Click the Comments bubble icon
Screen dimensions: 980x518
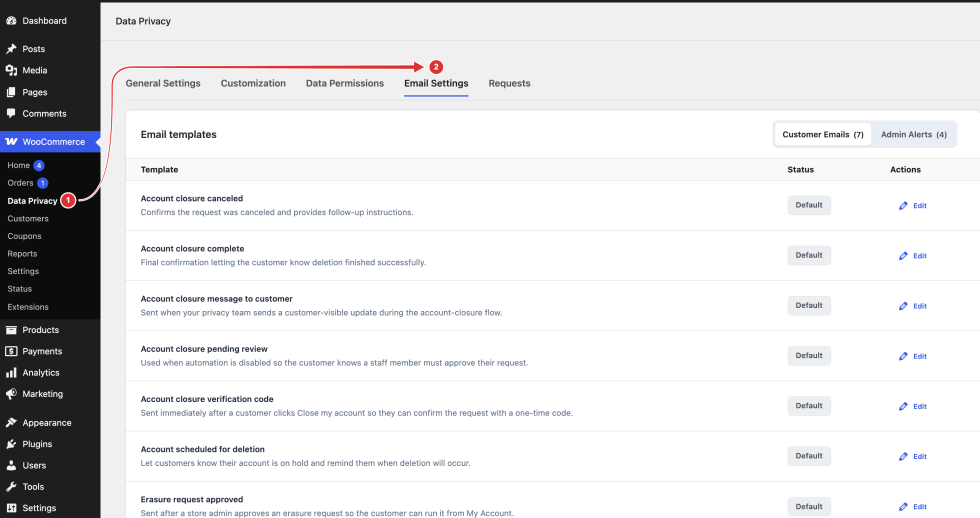point(11,113)
